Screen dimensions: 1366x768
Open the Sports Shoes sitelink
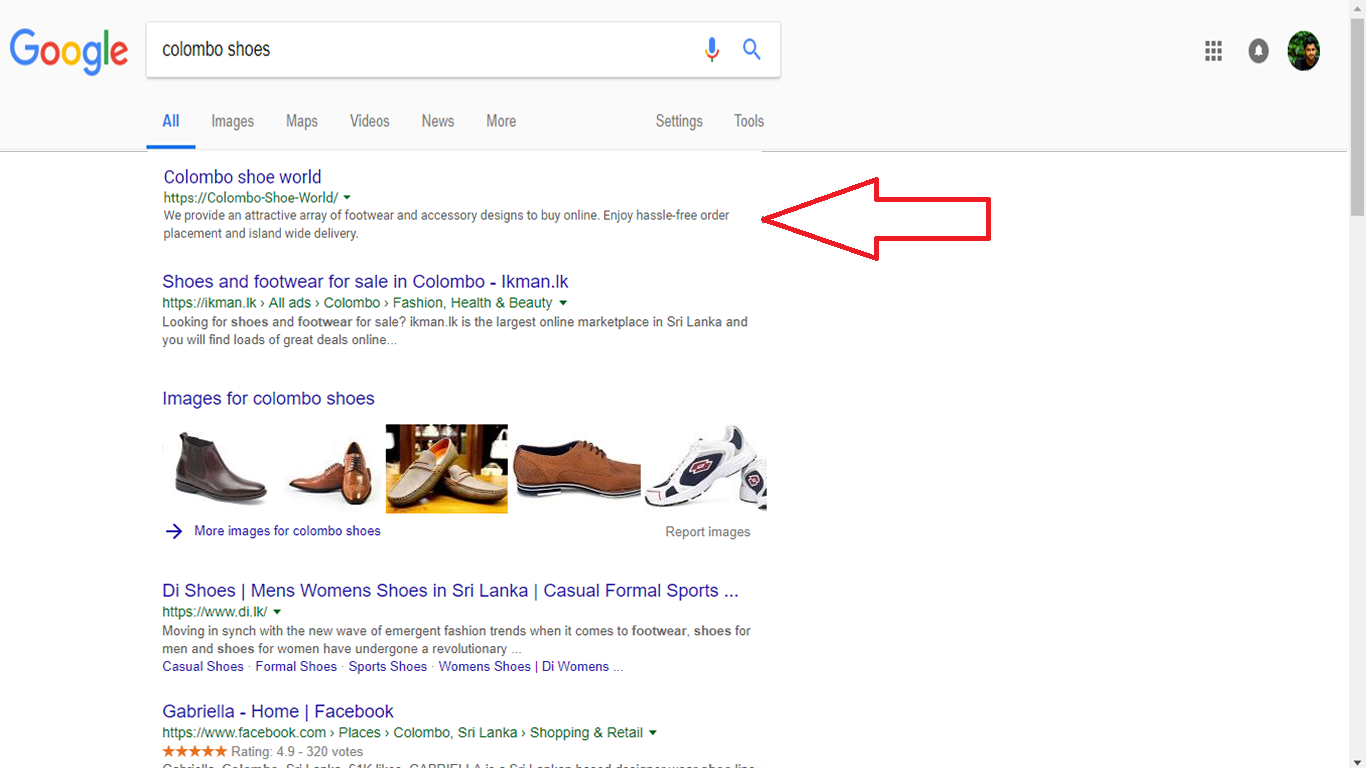click(x=388, y=667)
